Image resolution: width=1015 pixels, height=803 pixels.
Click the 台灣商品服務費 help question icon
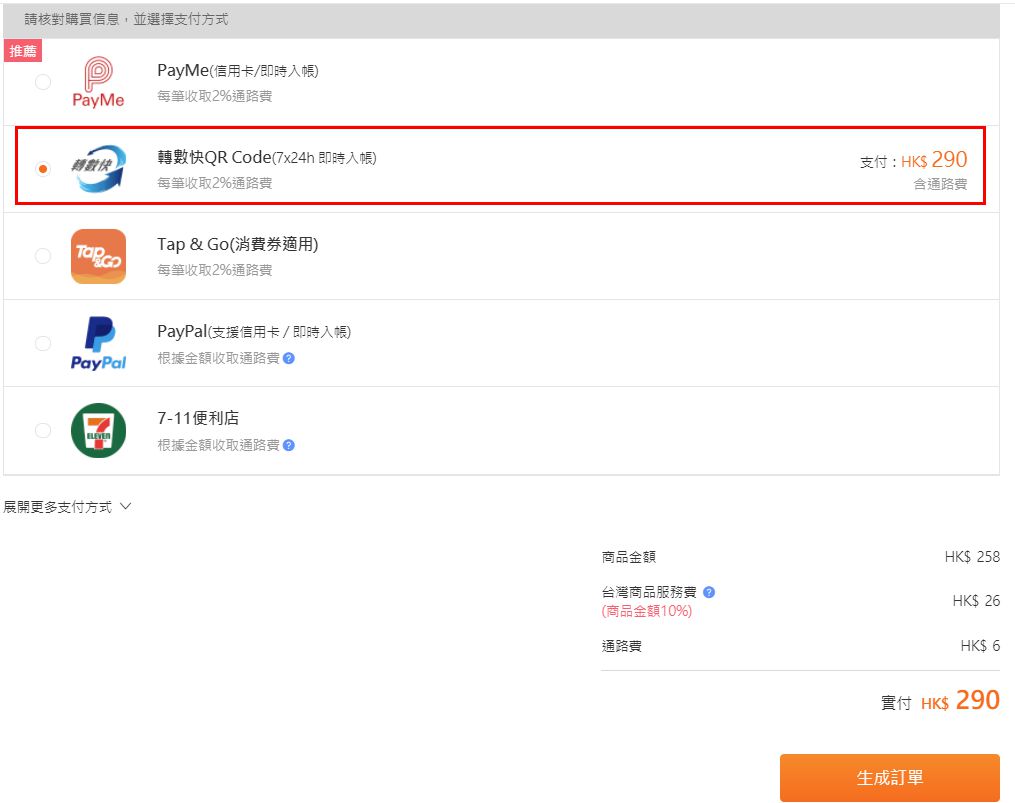pyautogui.click(x=709, y=592)
